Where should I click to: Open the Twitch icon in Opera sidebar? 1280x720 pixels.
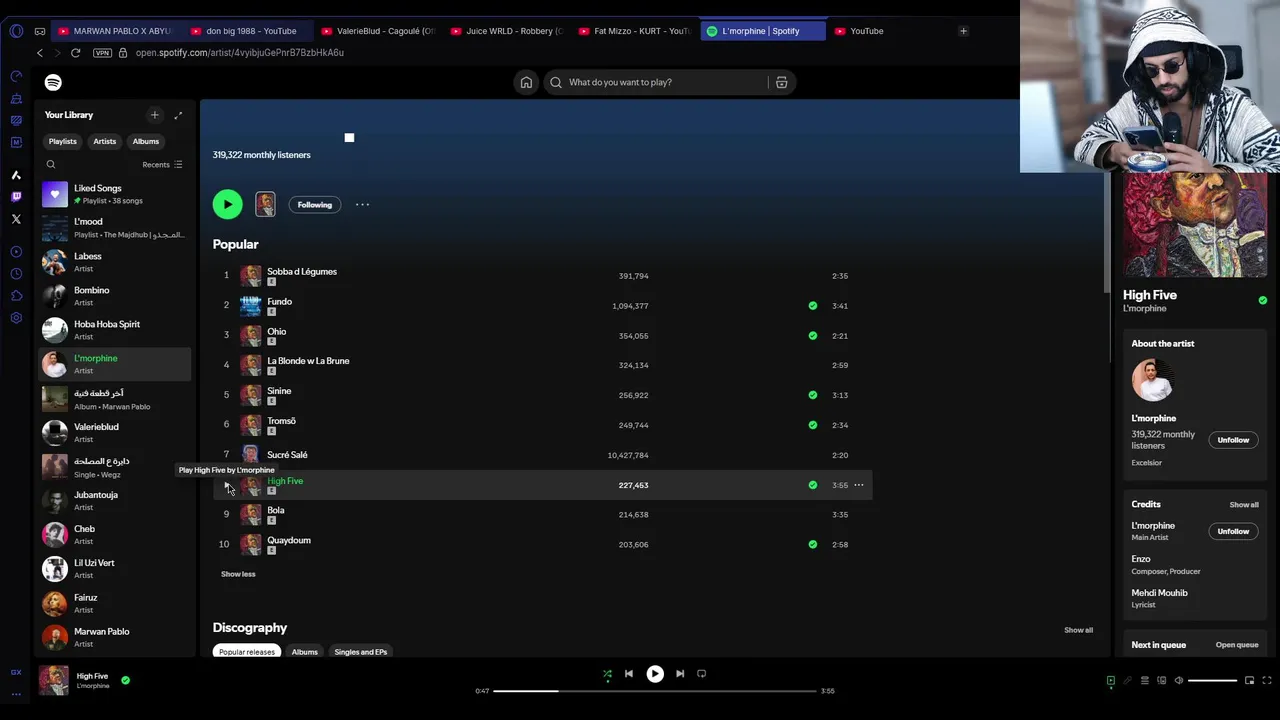(x=16, y=197)
